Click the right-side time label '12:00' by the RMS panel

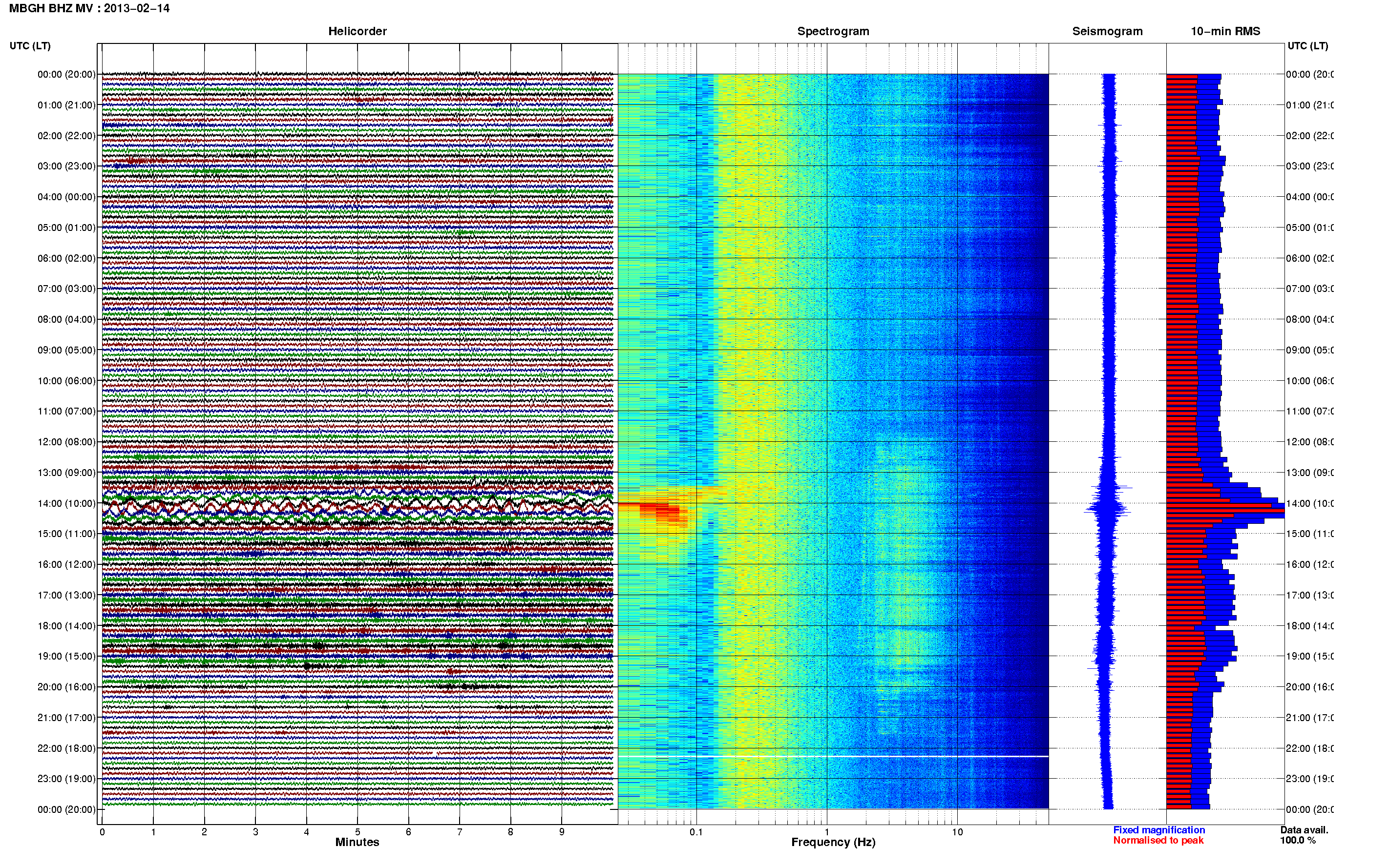click(1309, 442)
